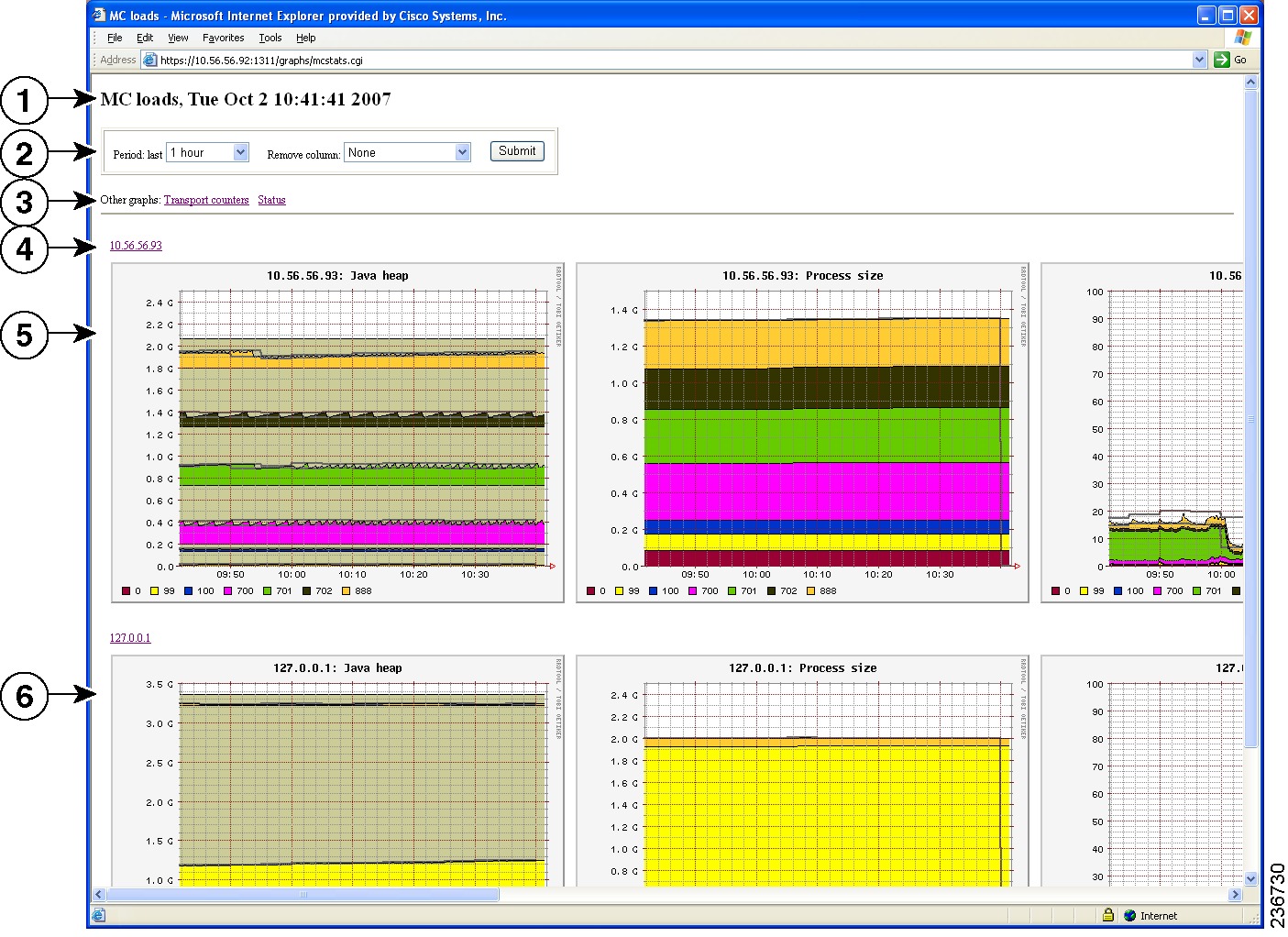Image resolution: width=1288 pixels, height=937 pixels.
Task: Click the horizontal scrollbar thumb
Action: tap(303, 895)
